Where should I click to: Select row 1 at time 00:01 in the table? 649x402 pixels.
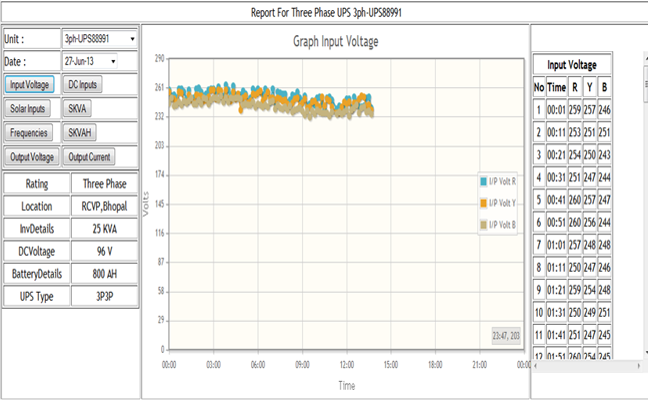click(556, 110)
